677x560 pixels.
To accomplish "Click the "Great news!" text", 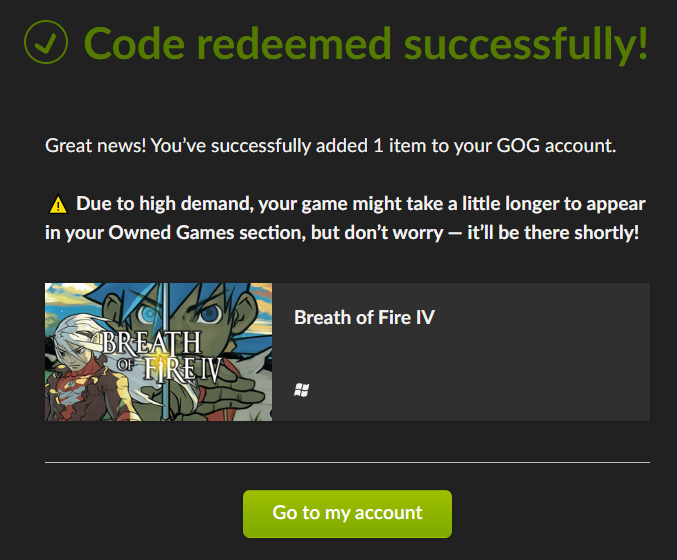I will 96,146.
